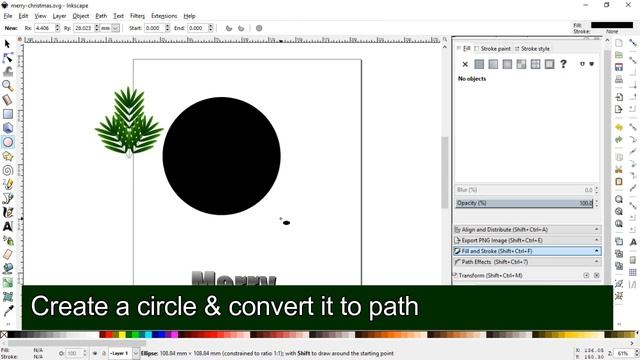Choose linear gradient fill button
Viewport: 640px width, 360px height.
click(493, 64)
